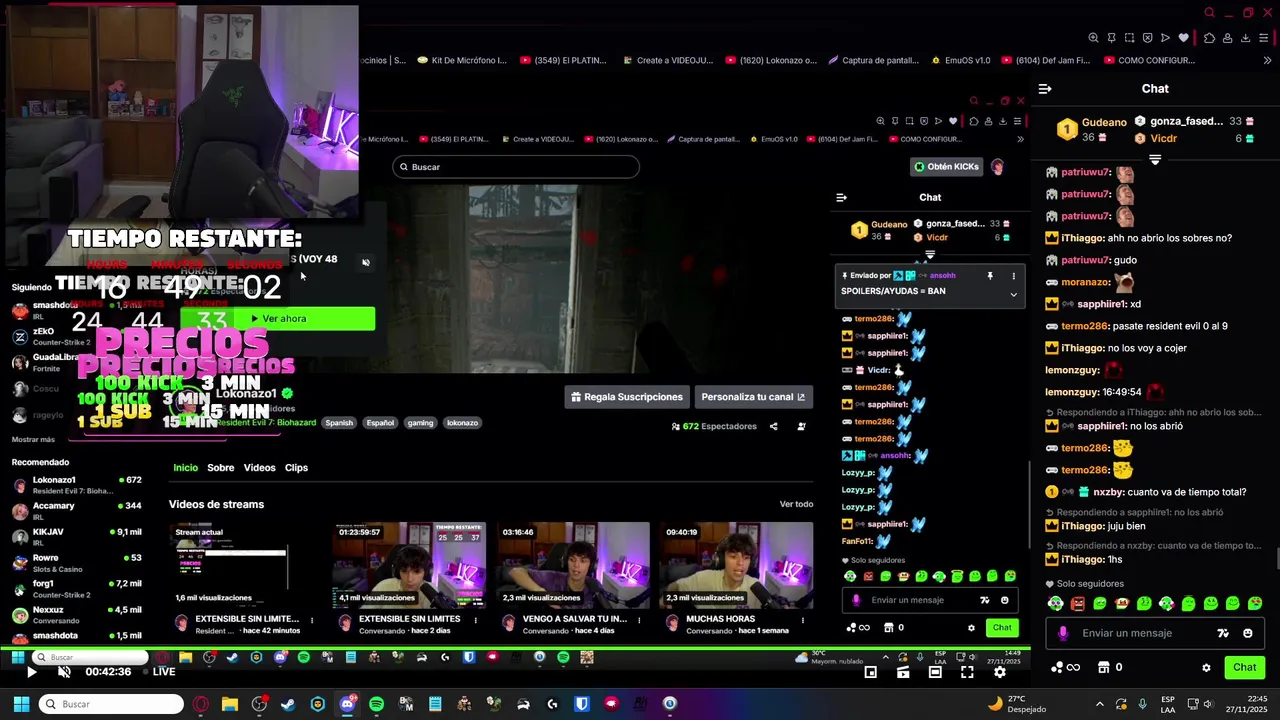
Task: Click the chat panel vertical scrollbar
Action: [x=1277, y=556]
